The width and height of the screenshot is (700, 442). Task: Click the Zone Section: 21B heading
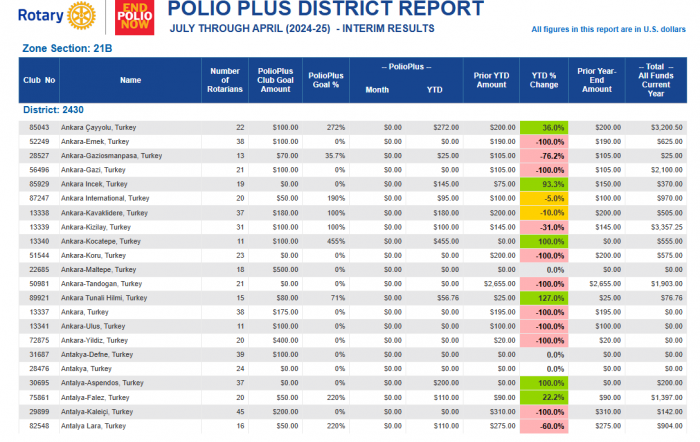pyautogui.click(x=67, y=48)
